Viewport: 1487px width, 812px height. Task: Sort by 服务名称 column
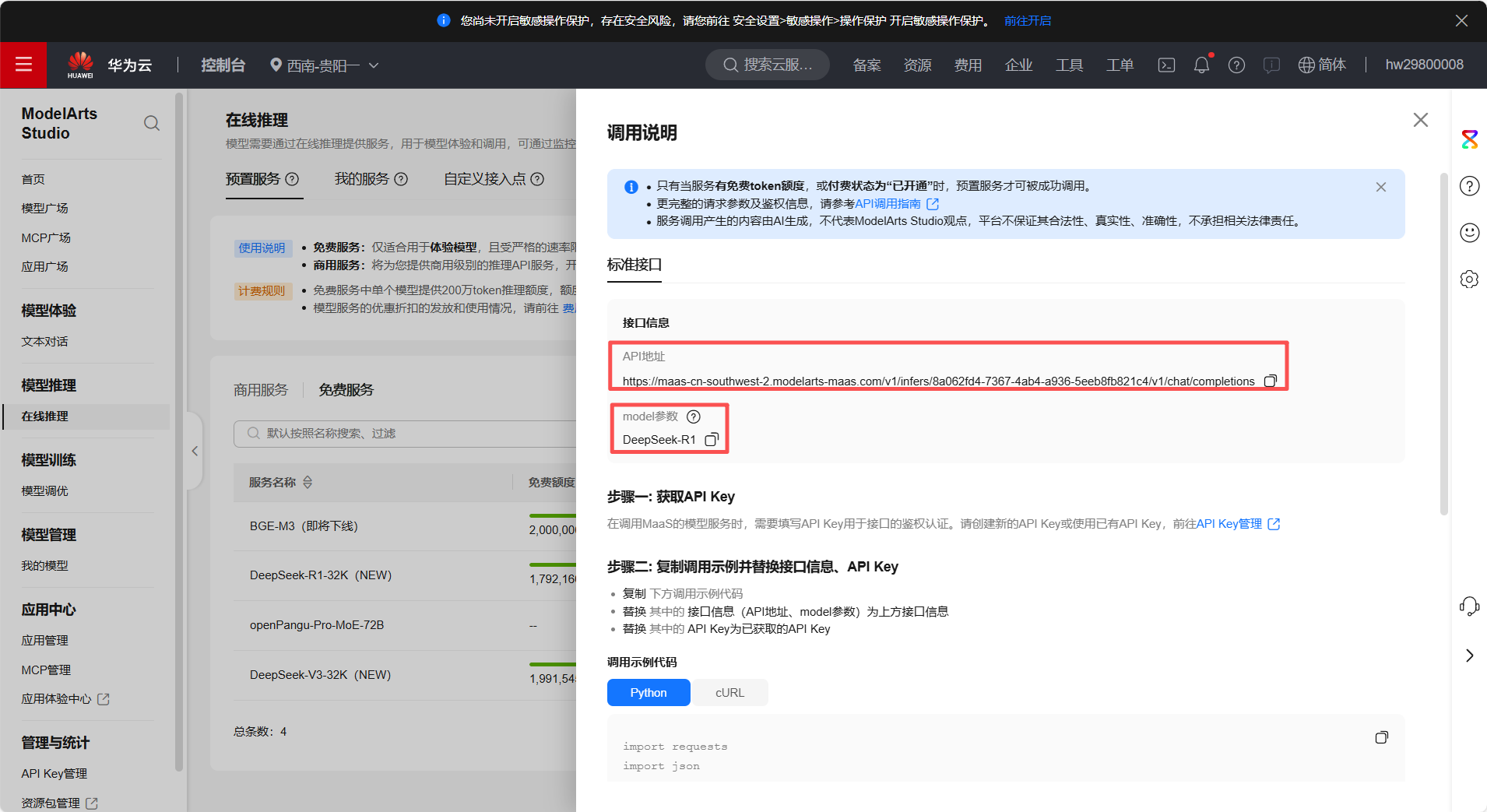pos(308,483)
